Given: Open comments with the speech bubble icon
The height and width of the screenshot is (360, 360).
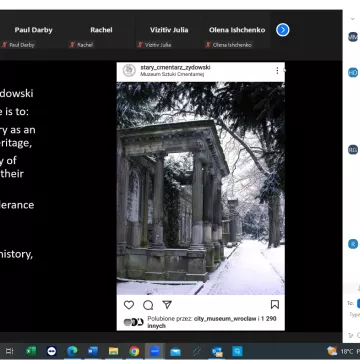Looking at the screenshot, I should tap(148, 305).
